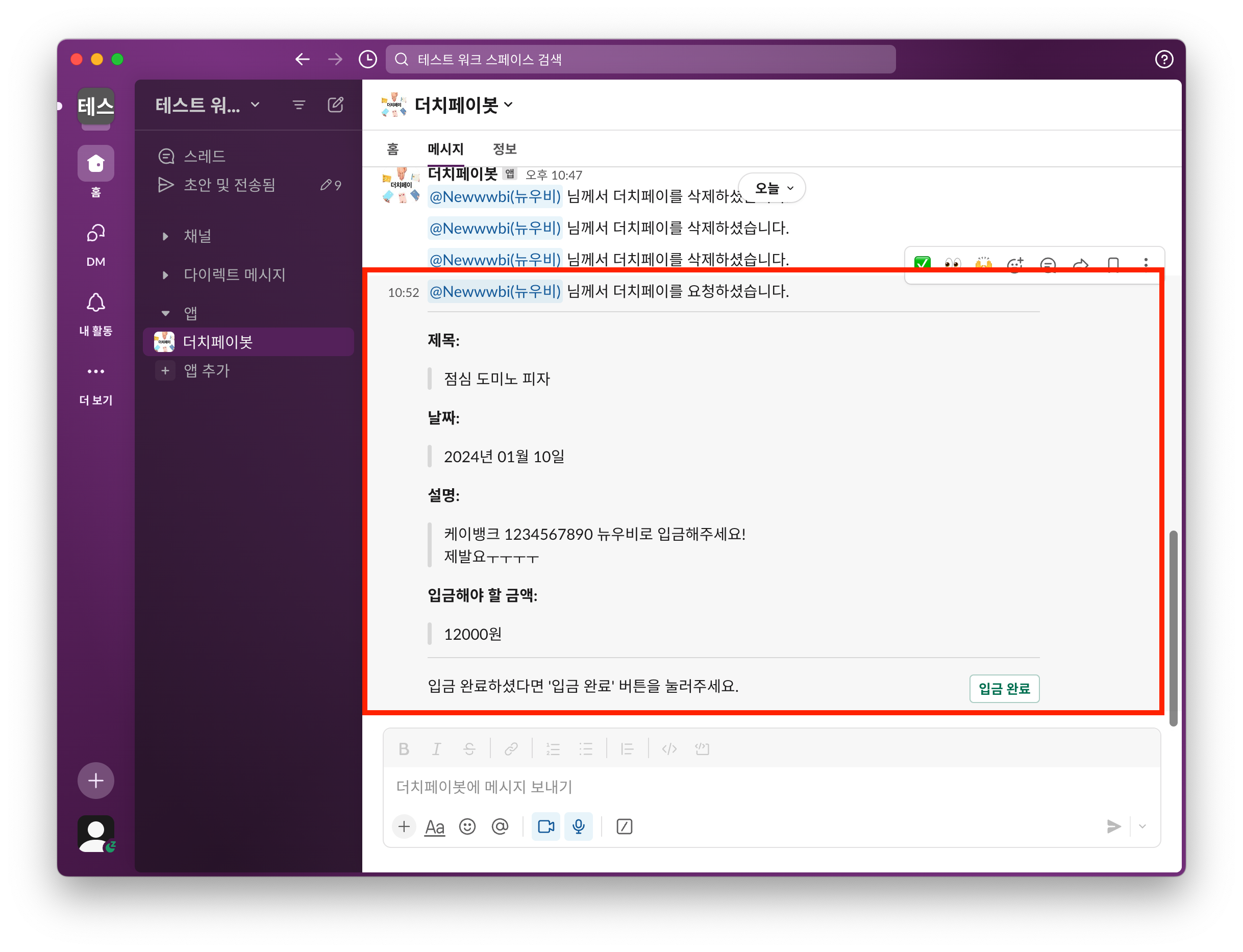Click 앱 추가 in sidebar

(248, 370)
